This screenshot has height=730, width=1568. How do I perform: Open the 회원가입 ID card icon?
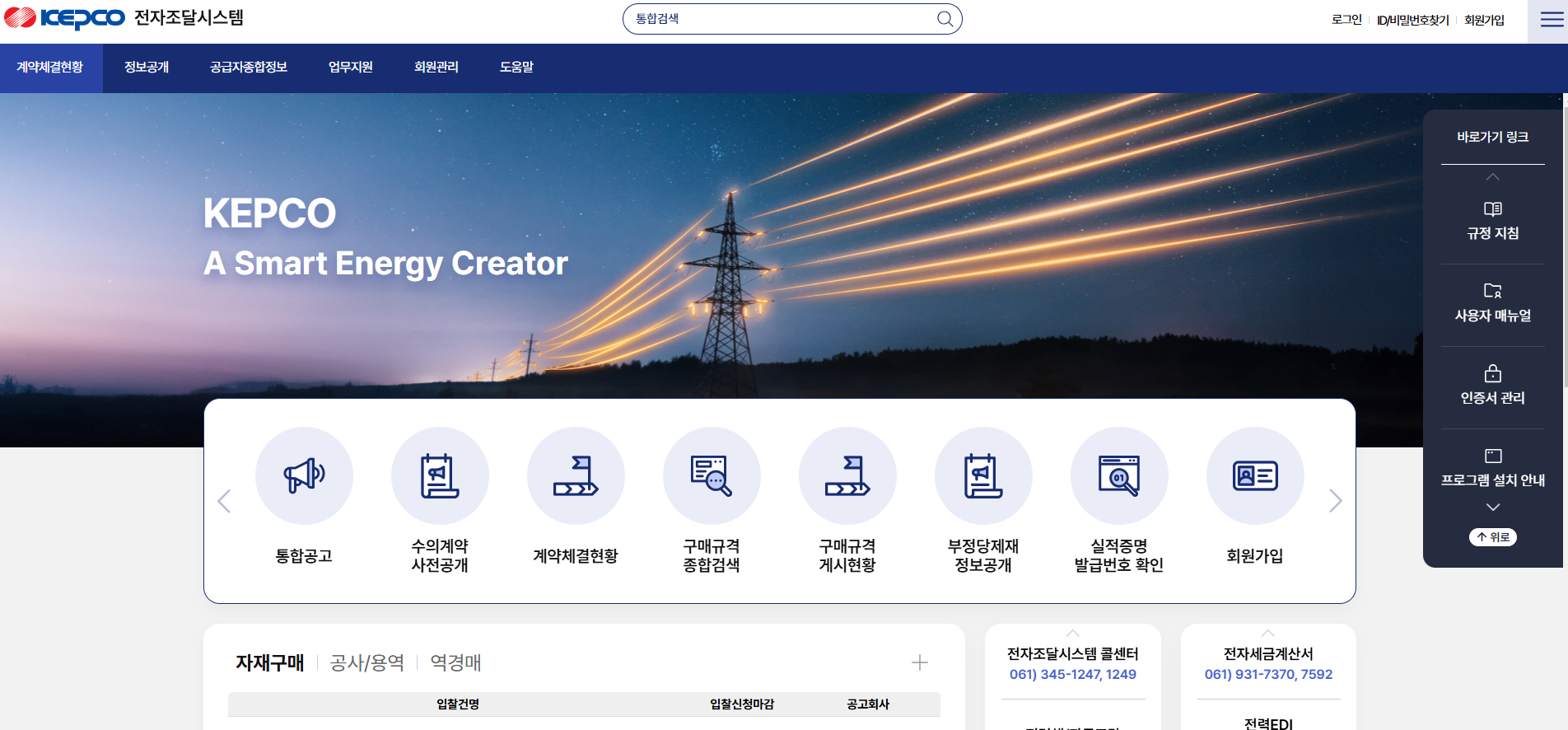click(1255, 475)
